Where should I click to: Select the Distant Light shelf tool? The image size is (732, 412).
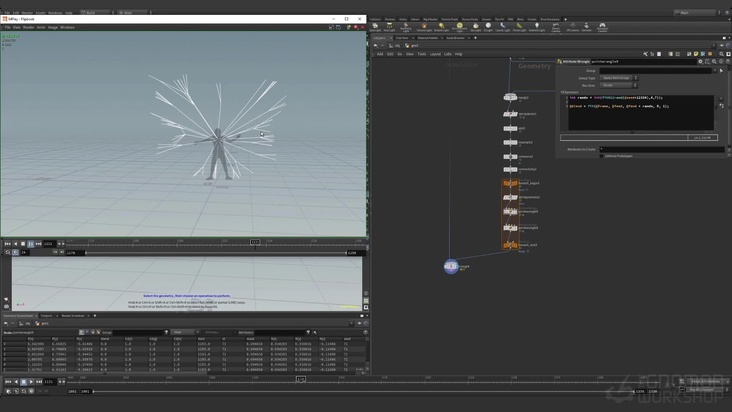point(441,27)
